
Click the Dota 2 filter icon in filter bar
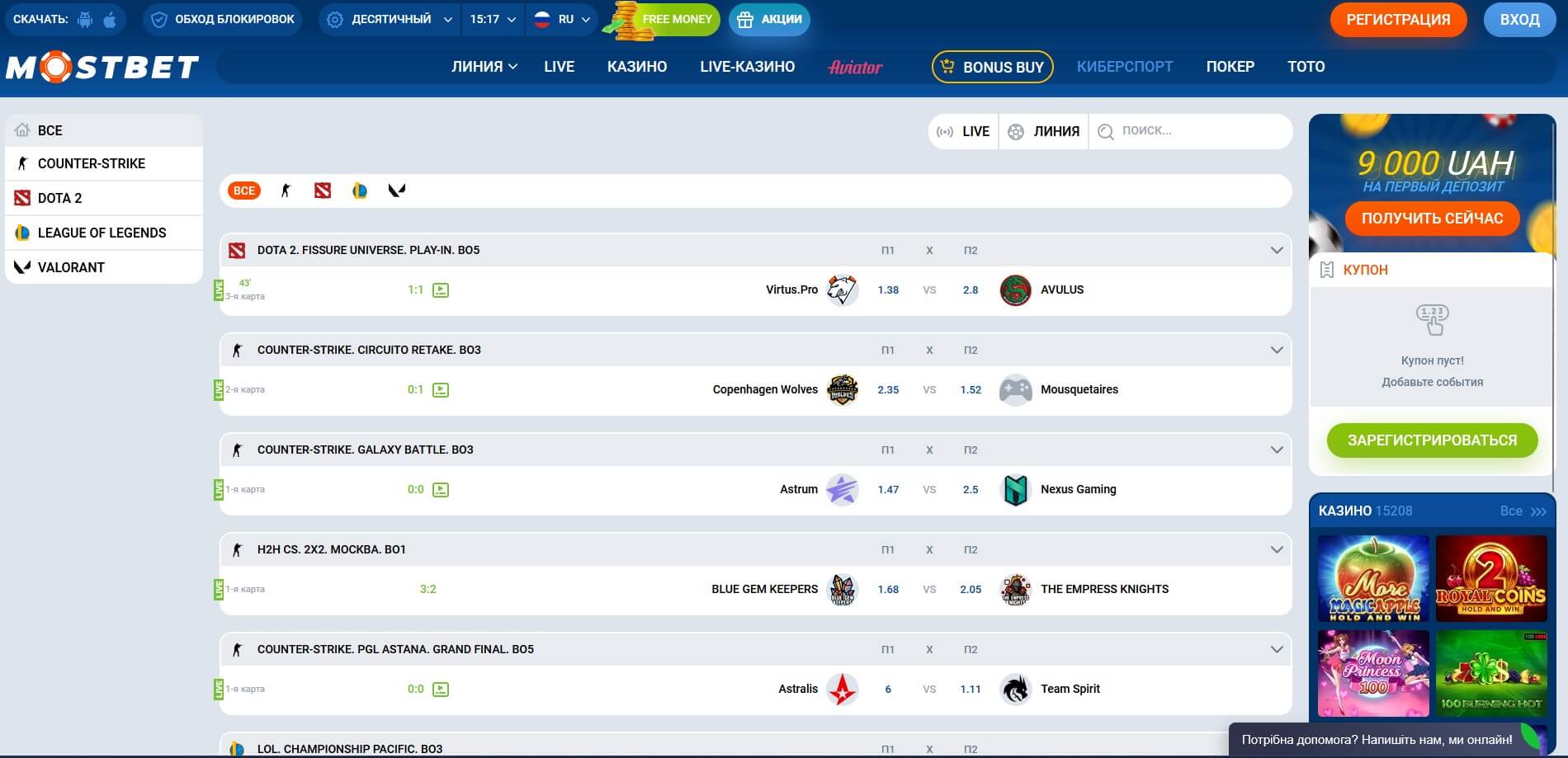[323, 191]
